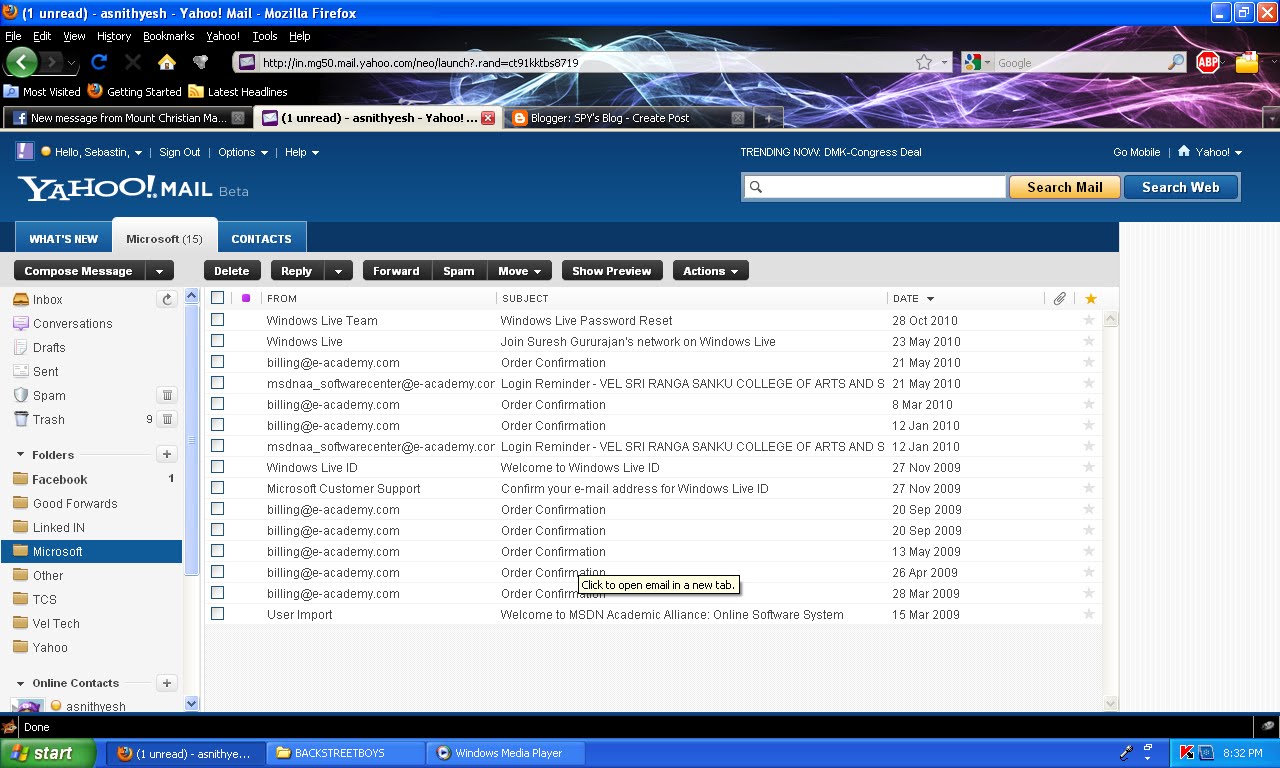Image resolution: width=1280 pixels, height=768 pixels.
Task: Add new folder with plus icon beside Folders
Action: 167,454
